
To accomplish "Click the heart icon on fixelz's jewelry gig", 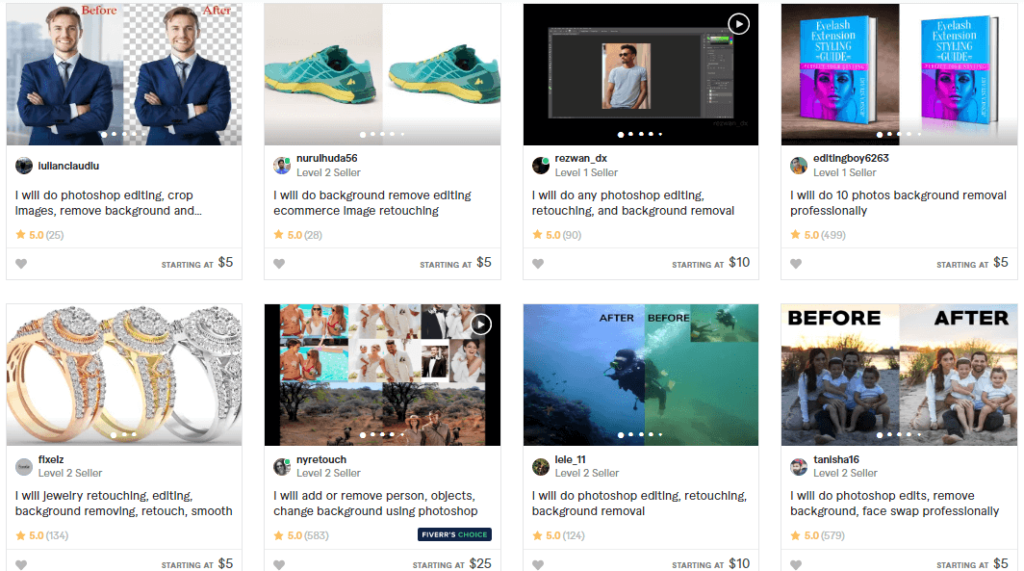I will [21, 564].
